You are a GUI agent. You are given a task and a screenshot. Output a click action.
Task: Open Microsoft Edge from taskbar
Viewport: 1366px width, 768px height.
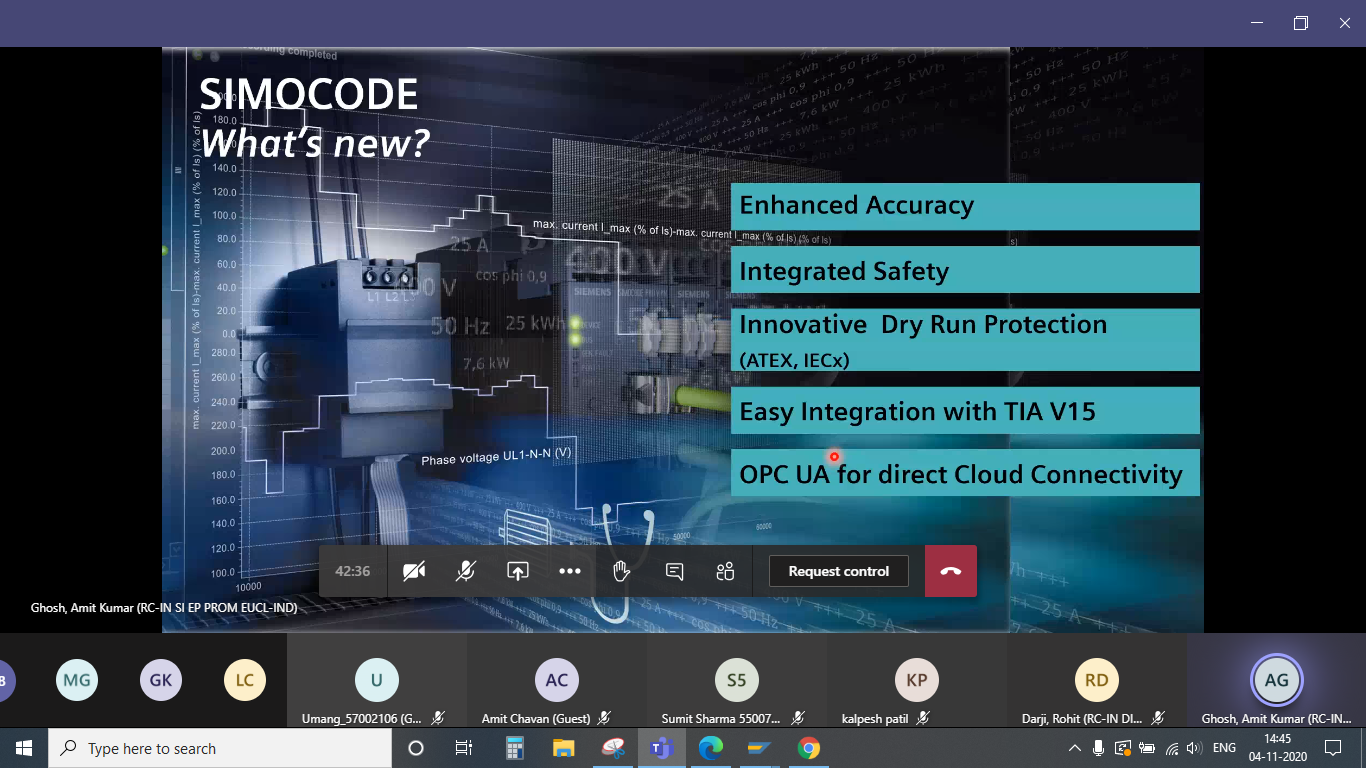[x=711, y=748]
